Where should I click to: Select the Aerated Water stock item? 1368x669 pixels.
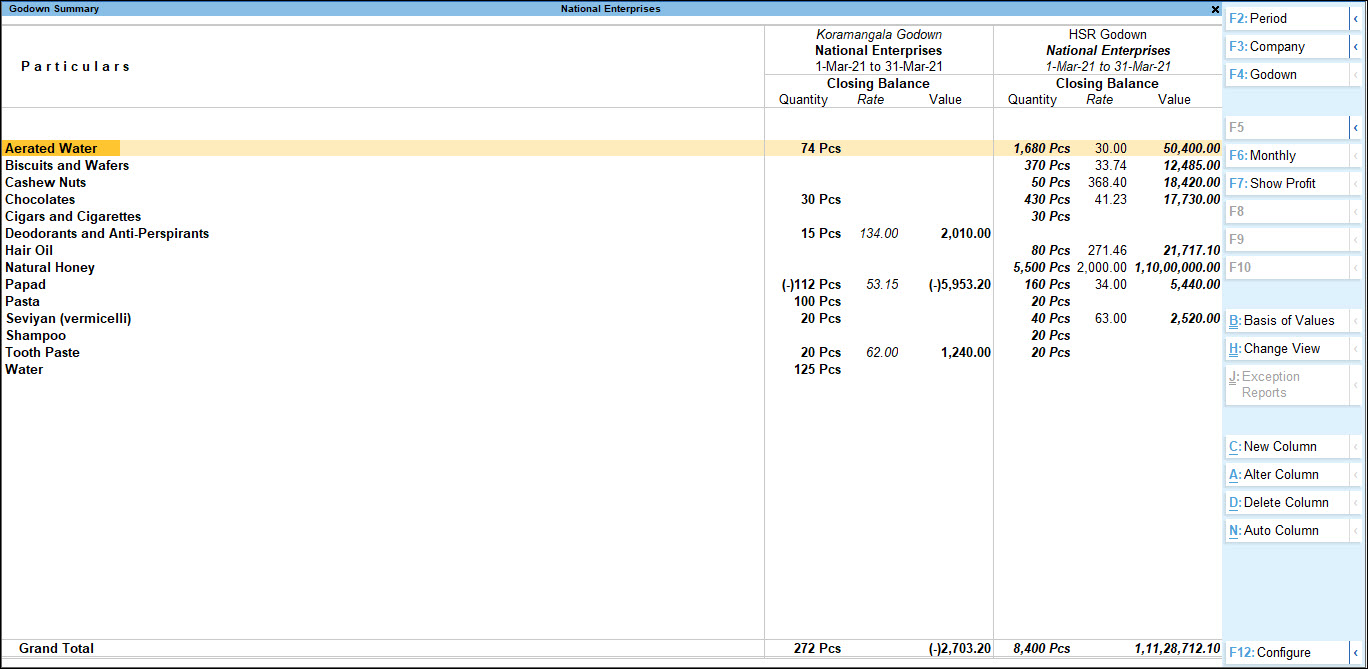50,148
